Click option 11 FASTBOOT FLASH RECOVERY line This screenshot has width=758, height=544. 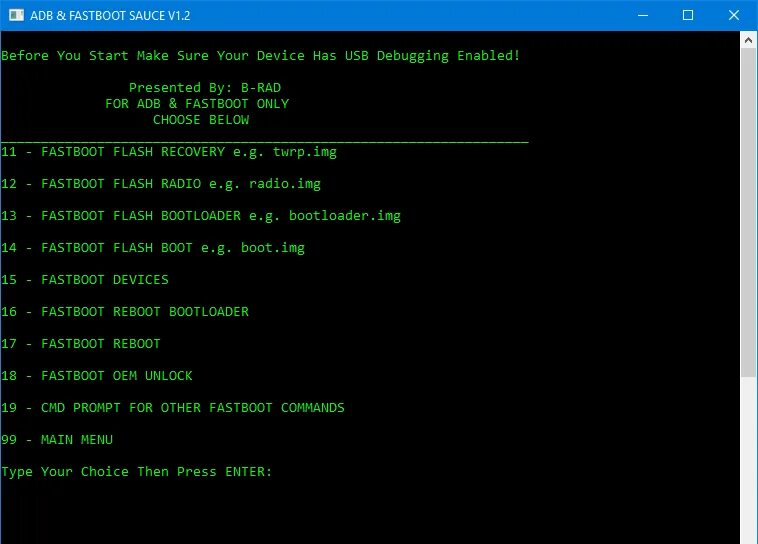169,152
